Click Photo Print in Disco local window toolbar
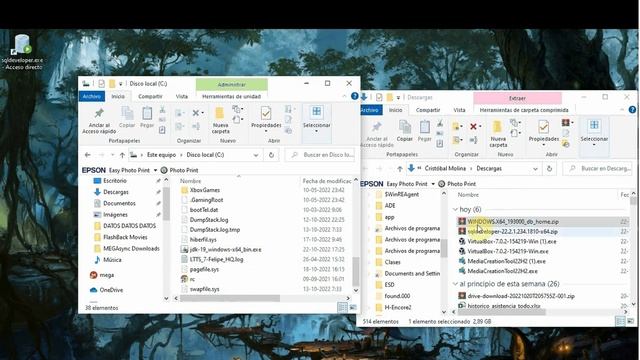 tap(179, 170)
